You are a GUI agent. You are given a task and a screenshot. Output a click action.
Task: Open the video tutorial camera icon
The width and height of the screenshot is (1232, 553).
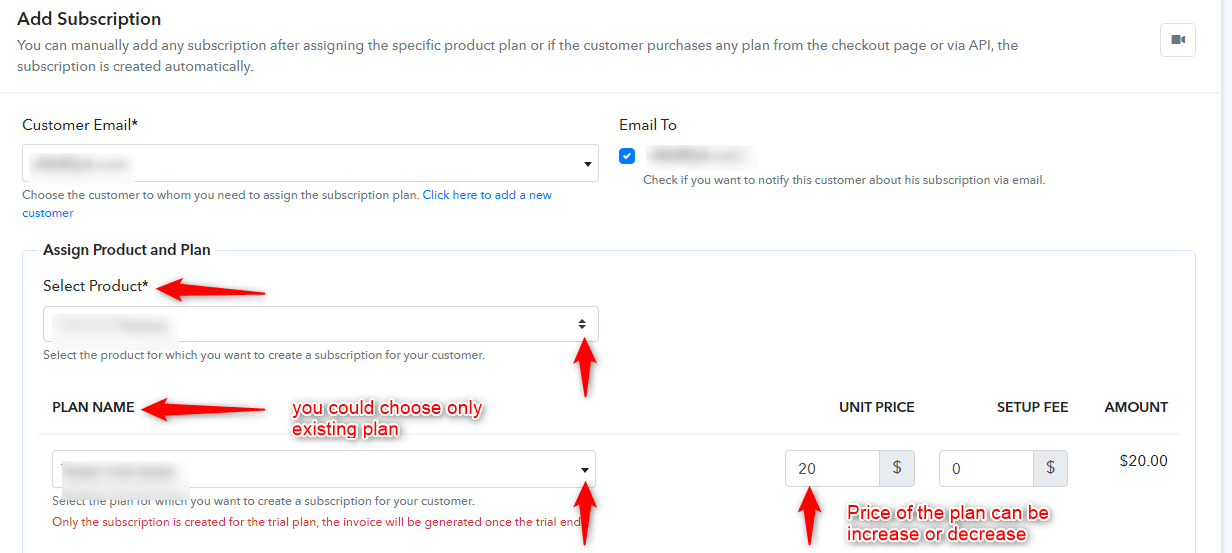1178,40
